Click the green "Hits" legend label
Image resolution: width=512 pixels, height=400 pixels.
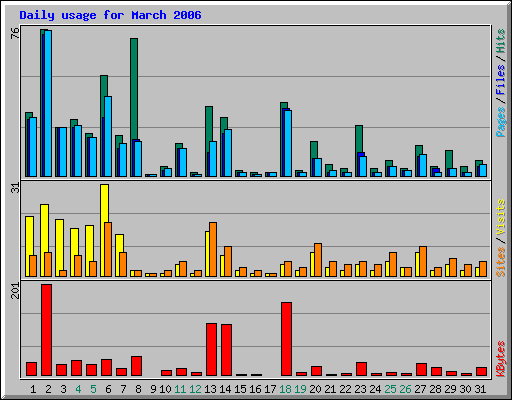point(501,41)
